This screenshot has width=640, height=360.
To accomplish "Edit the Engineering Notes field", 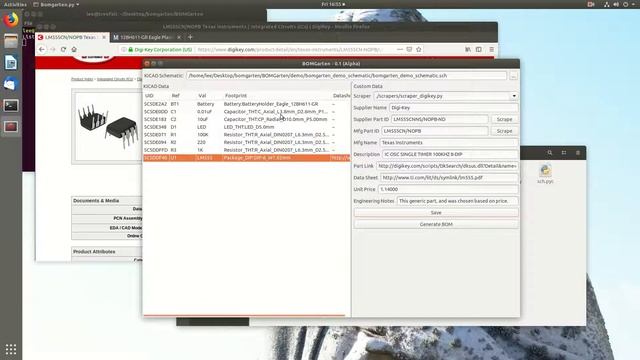I will coord(458,201).
